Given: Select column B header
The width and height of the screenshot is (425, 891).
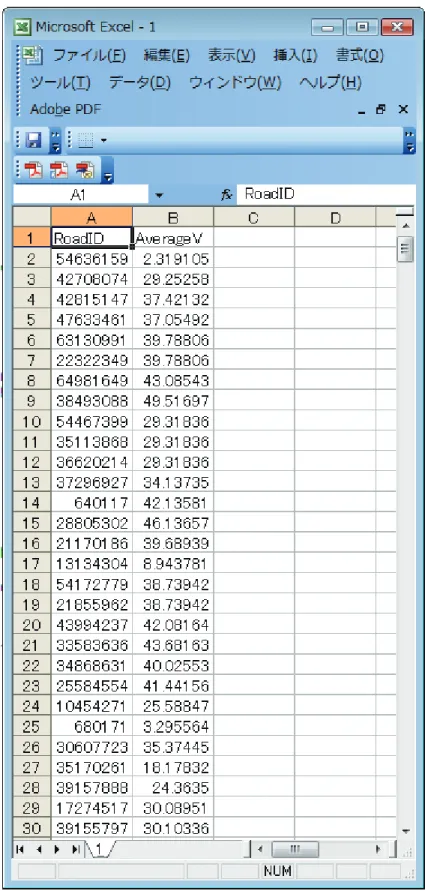Looking at the screenshot, I should click(x=173, y=218).
